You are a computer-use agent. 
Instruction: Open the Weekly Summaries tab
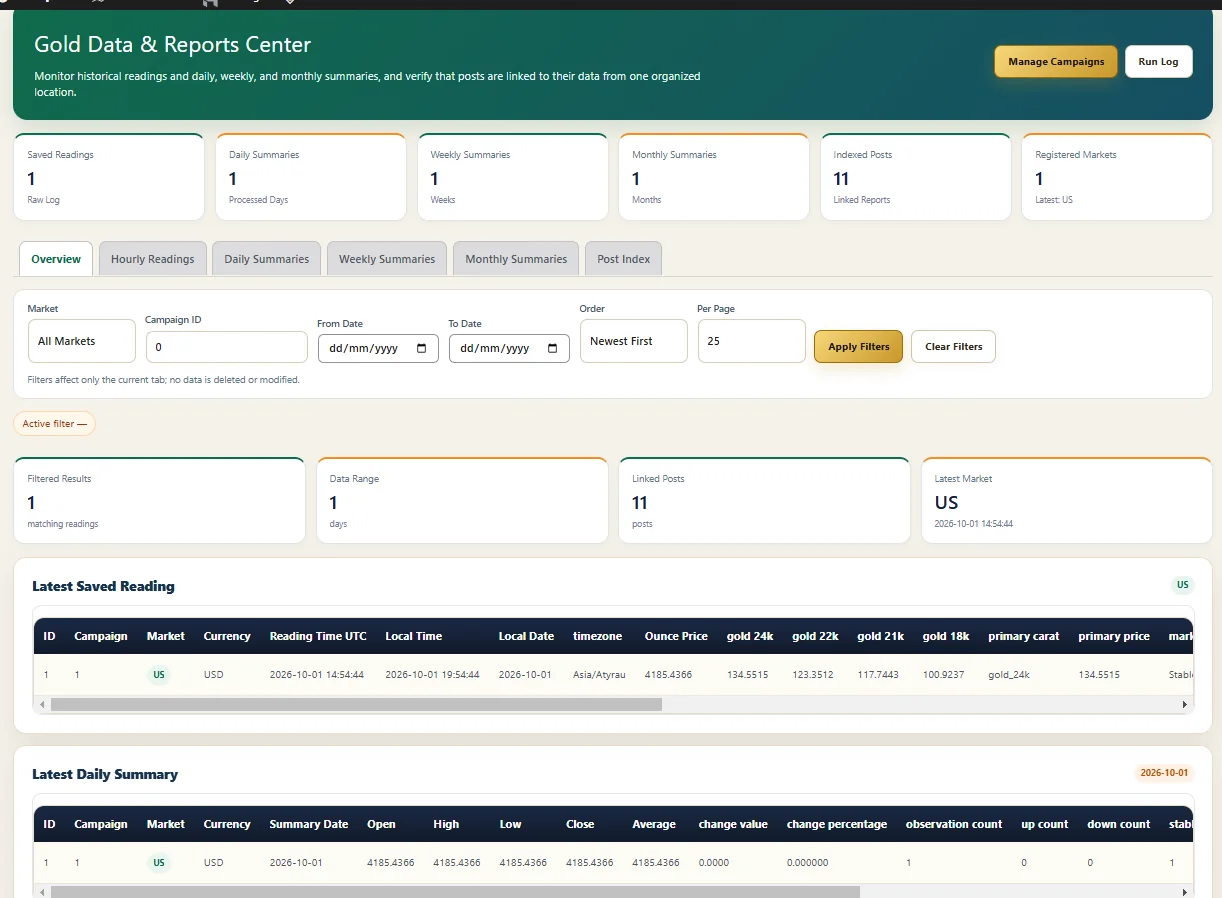[x=387, y=259]
